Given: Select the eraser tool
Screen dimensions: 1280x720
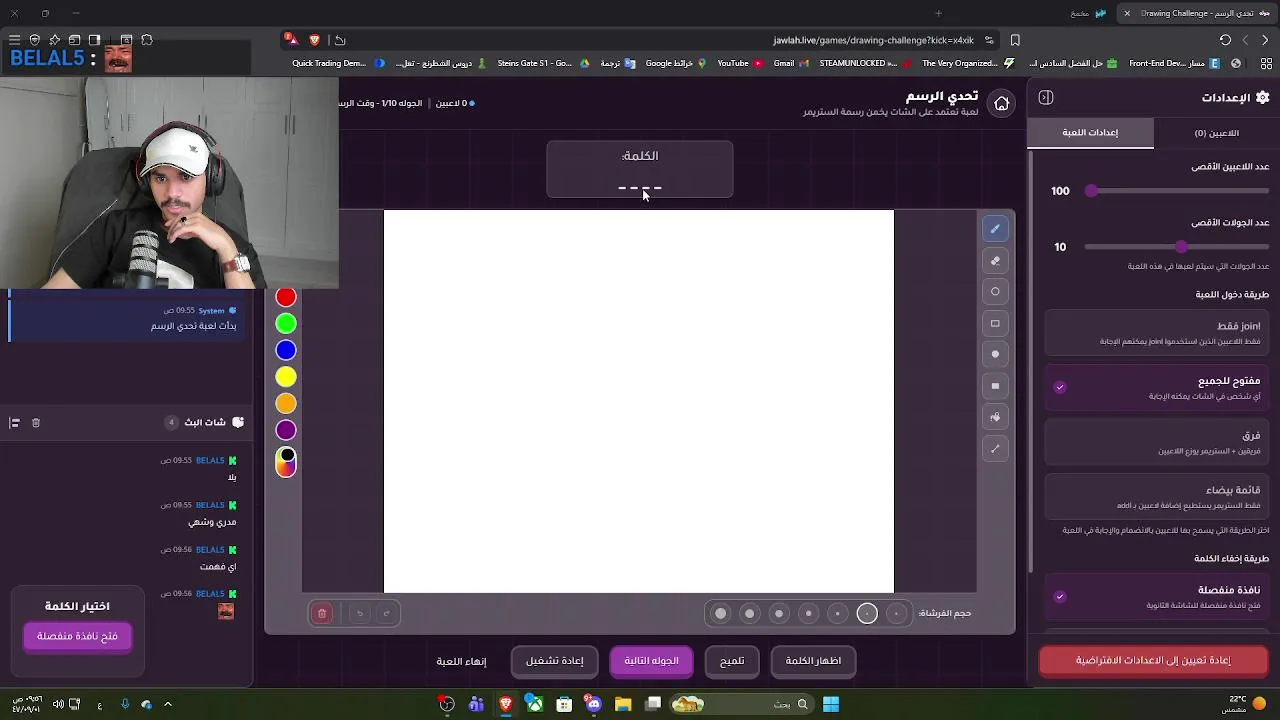Looking at the screenshot, I should (x=995, y=261).
